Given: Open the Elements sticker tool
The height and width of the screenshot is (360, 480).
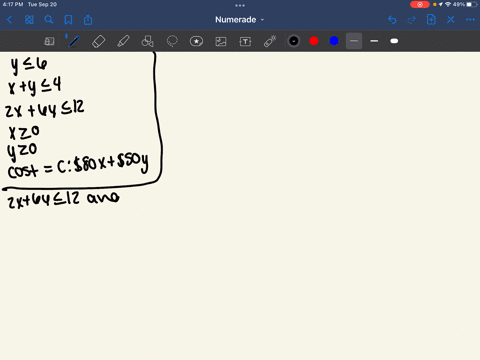Looking at the screenshot, I should (196, 41).
